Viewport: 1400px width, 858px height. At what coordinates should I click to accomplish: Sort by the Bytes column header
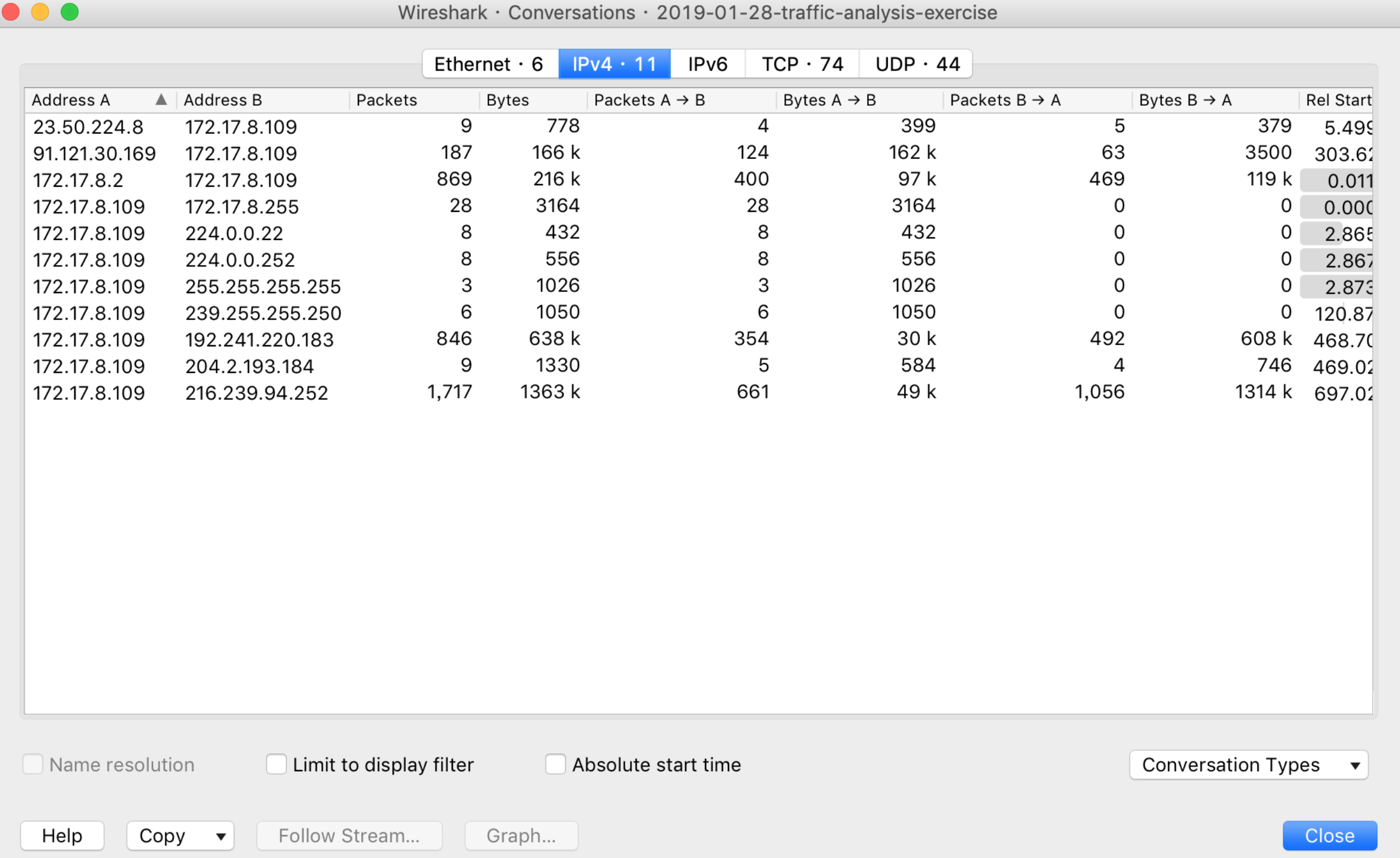(x=507, y=100)
